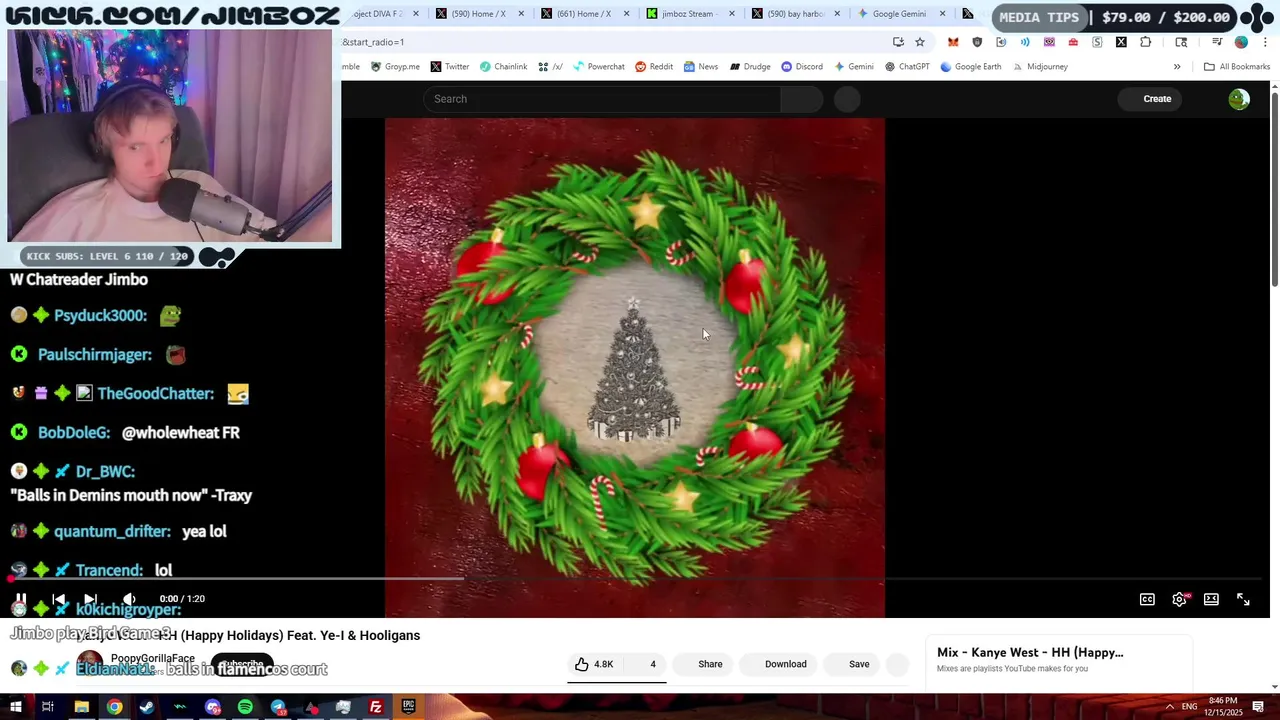The image size is (1280, 720).
Task: Click the Chrome icon on the taskbar
Action: pyautogui.click(x=115, y=707)
